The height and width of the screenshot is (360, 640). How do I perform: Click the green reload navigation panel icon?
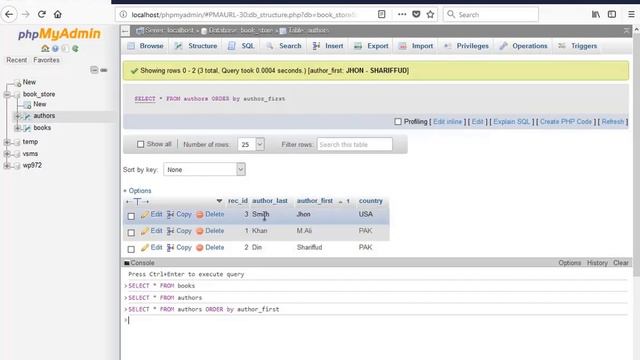click(x=75, y=49)
